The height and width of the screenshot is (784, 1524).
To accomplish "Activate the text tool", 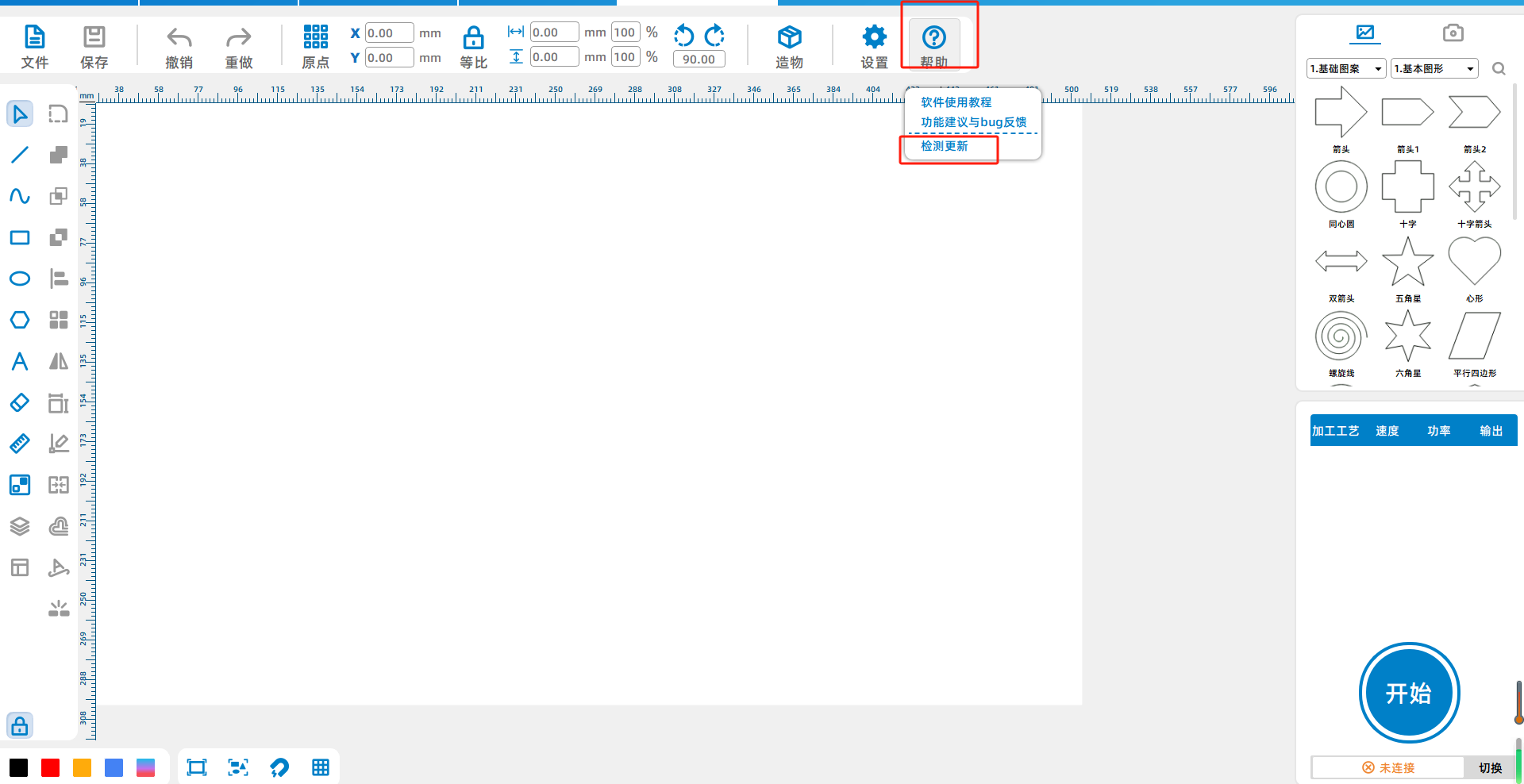I will 20,361.
